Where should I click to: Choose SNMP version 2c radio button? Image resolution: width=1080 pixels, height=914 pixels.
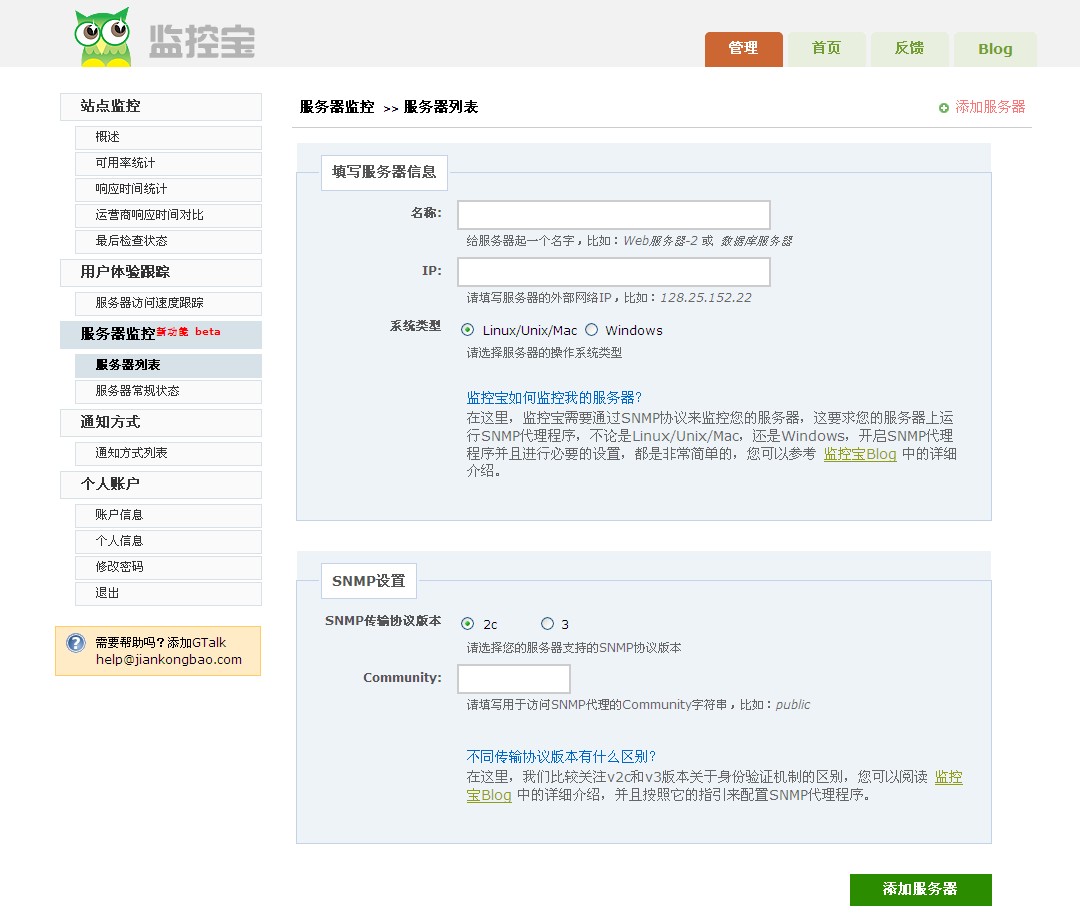pos(468,623)
